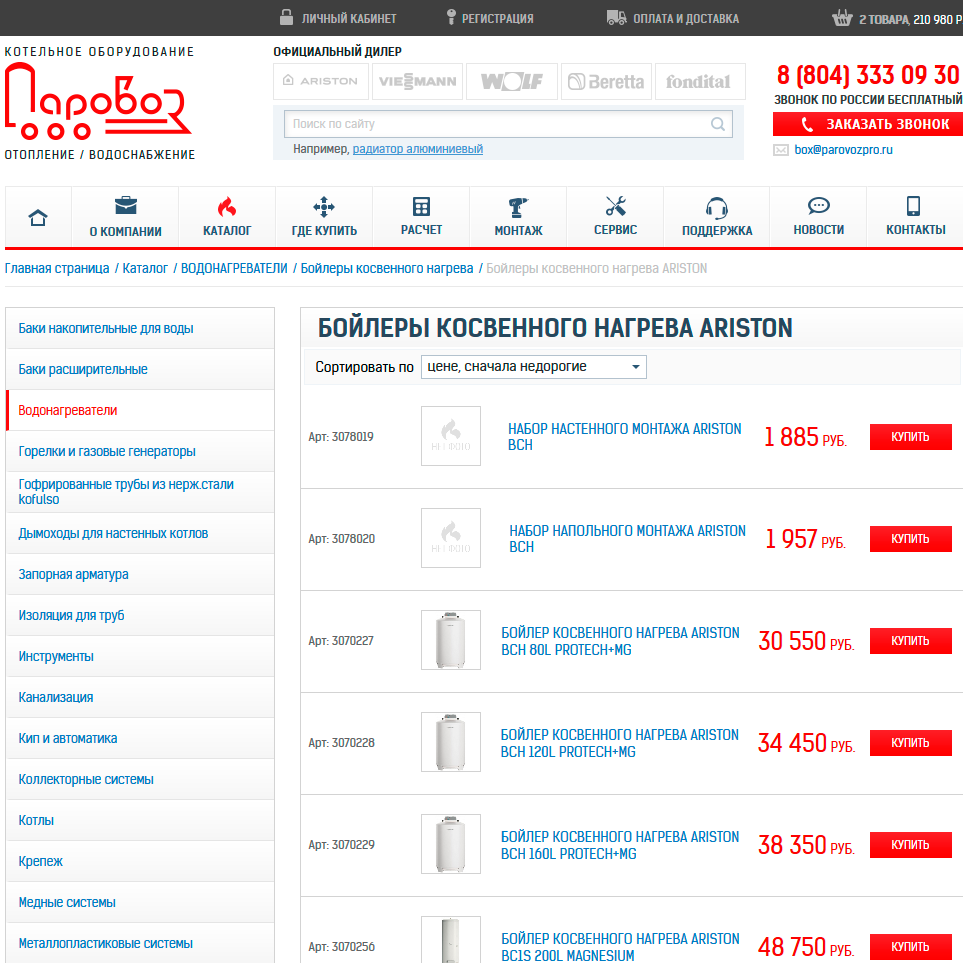Image resolution: width=963 pixels, height=963 pixels.
Task: Buy the BC1S 200L Magnesium boiler
Action: tap(910, 946)
